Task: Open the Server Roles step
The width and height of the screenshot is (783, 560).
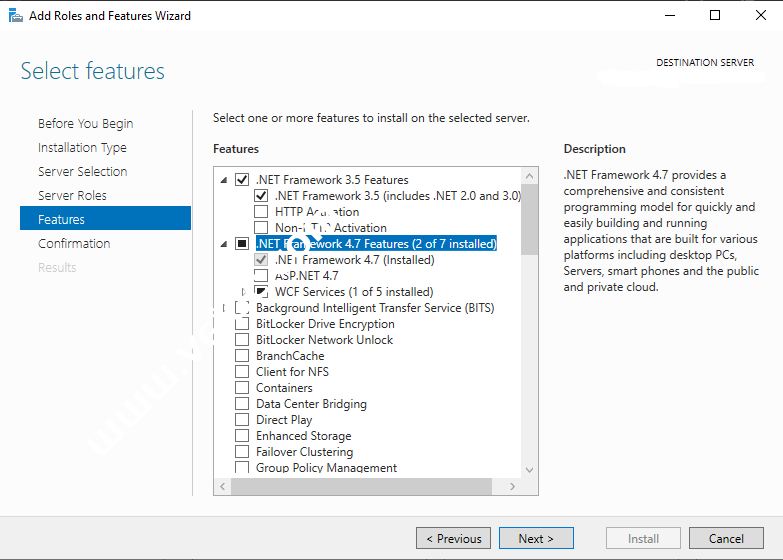Action: tap(72, 196)
